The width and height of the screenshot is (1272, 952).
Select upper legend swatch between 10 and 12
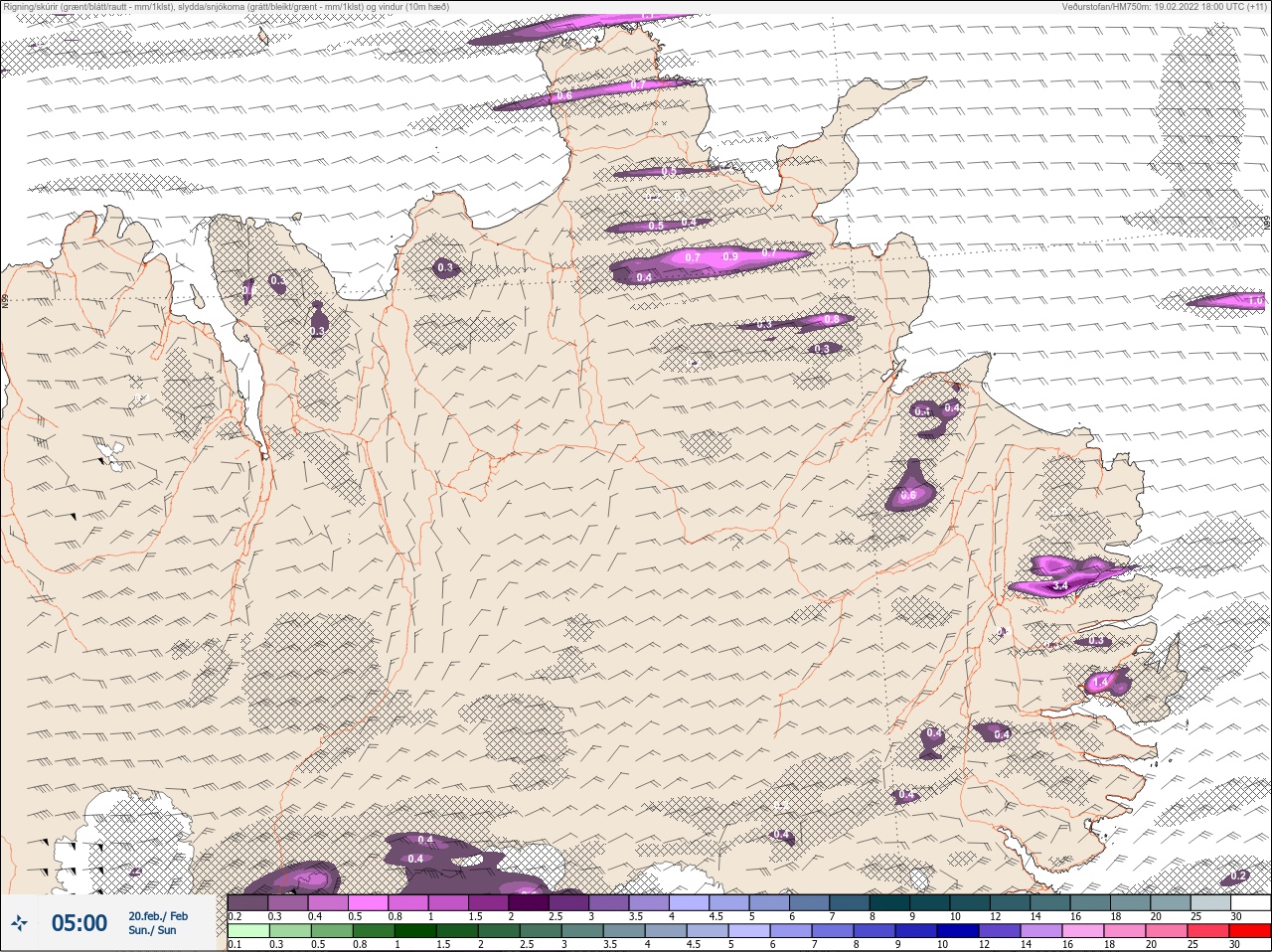click(970, 903)
